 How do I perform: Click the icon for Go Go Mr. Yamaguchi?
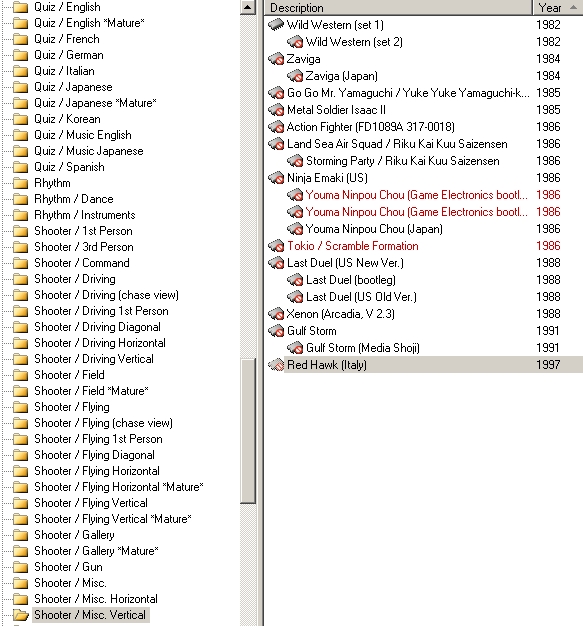point(276,93)
